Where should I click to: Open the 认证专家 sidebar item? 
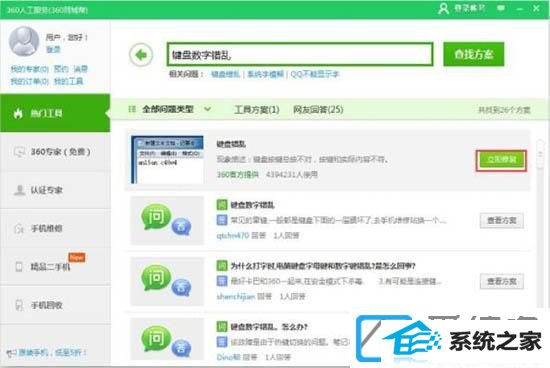coord(55,190)
